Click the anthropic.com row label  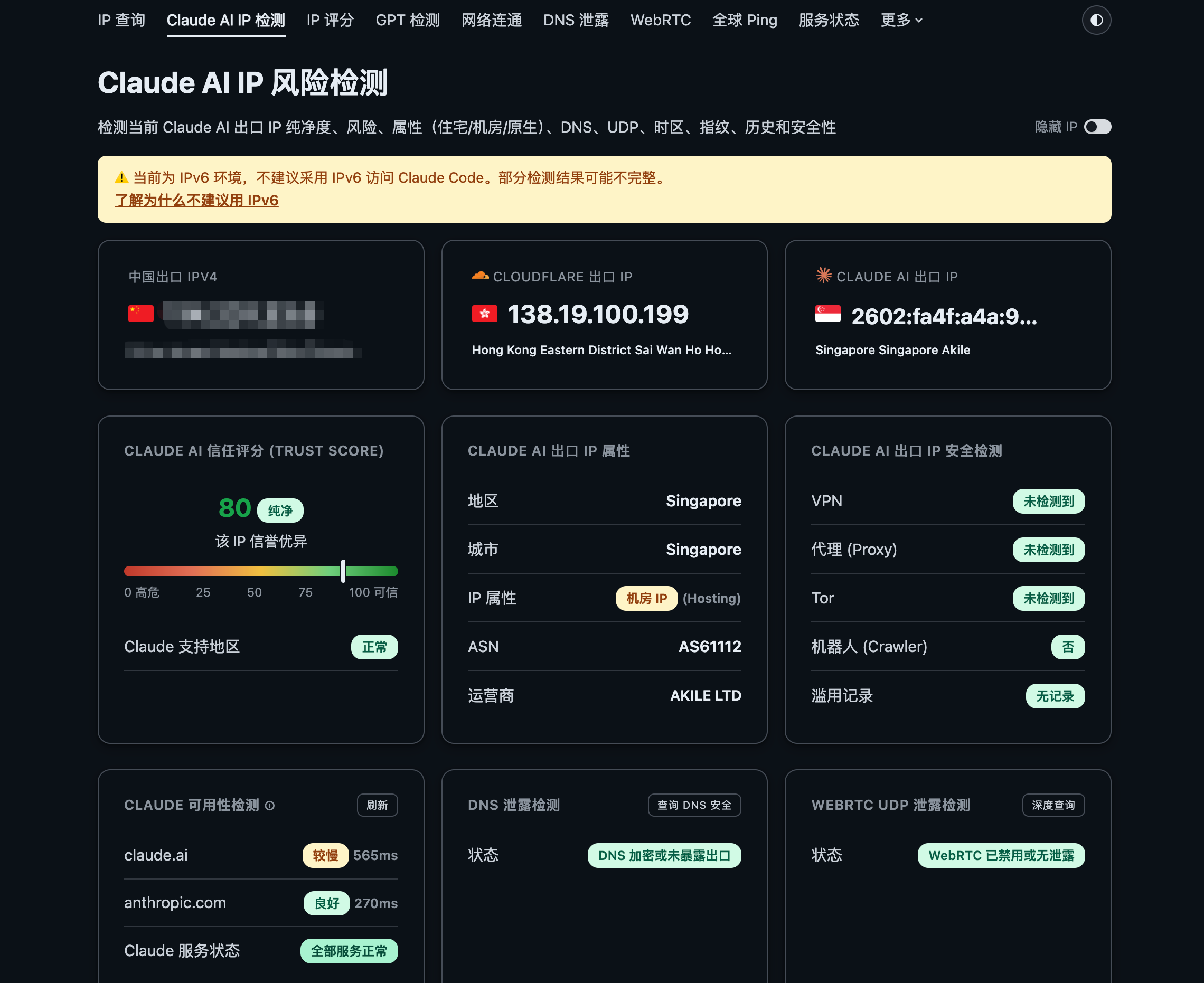click(x=175, y=903)
